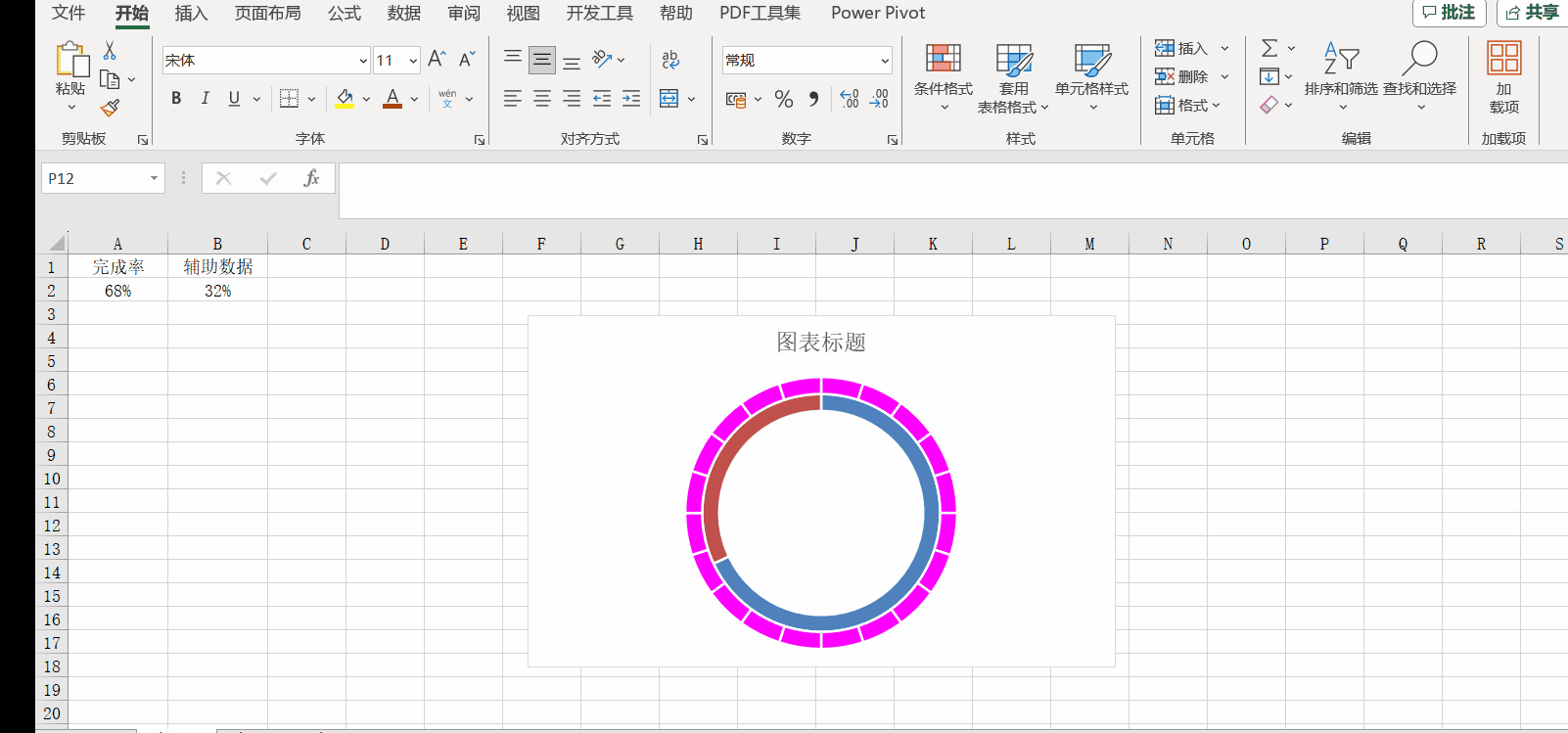Screen dimensions: 1568x733
Task: Click the accounting number format icon
Action: 736,99
